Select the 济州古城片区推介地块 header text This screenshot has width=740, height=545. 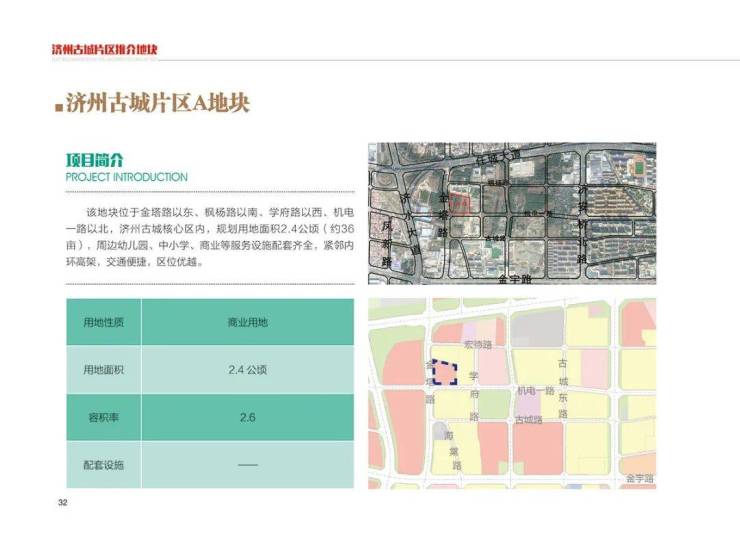[105, 49]
